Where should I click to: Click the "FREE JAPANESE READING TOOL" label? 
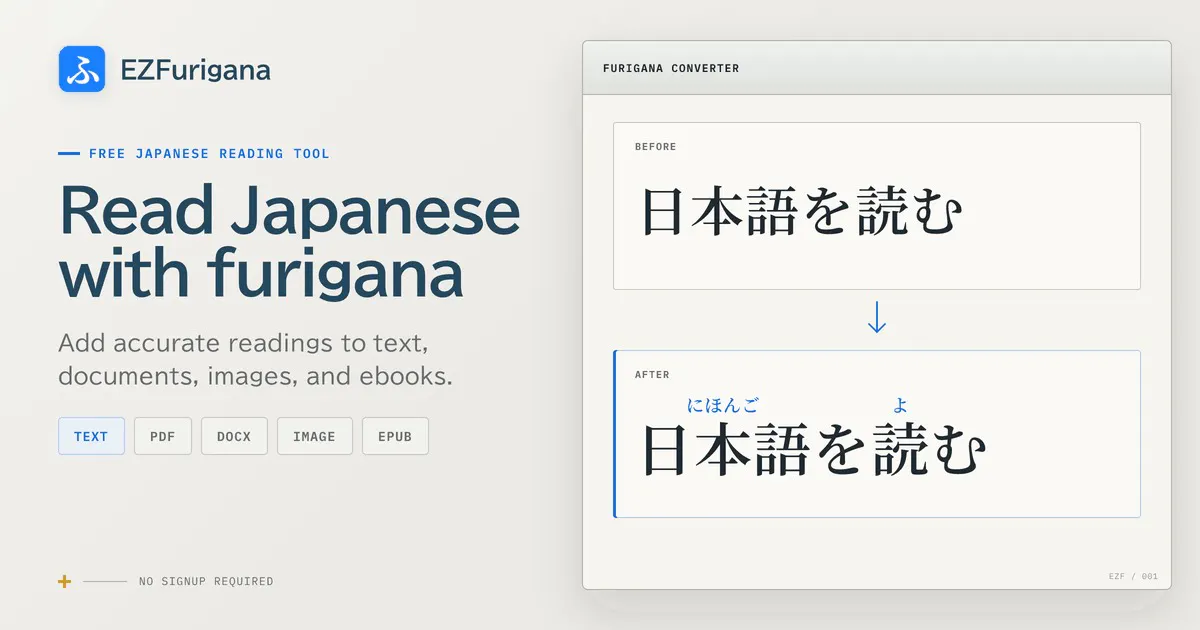click(209, 154)
